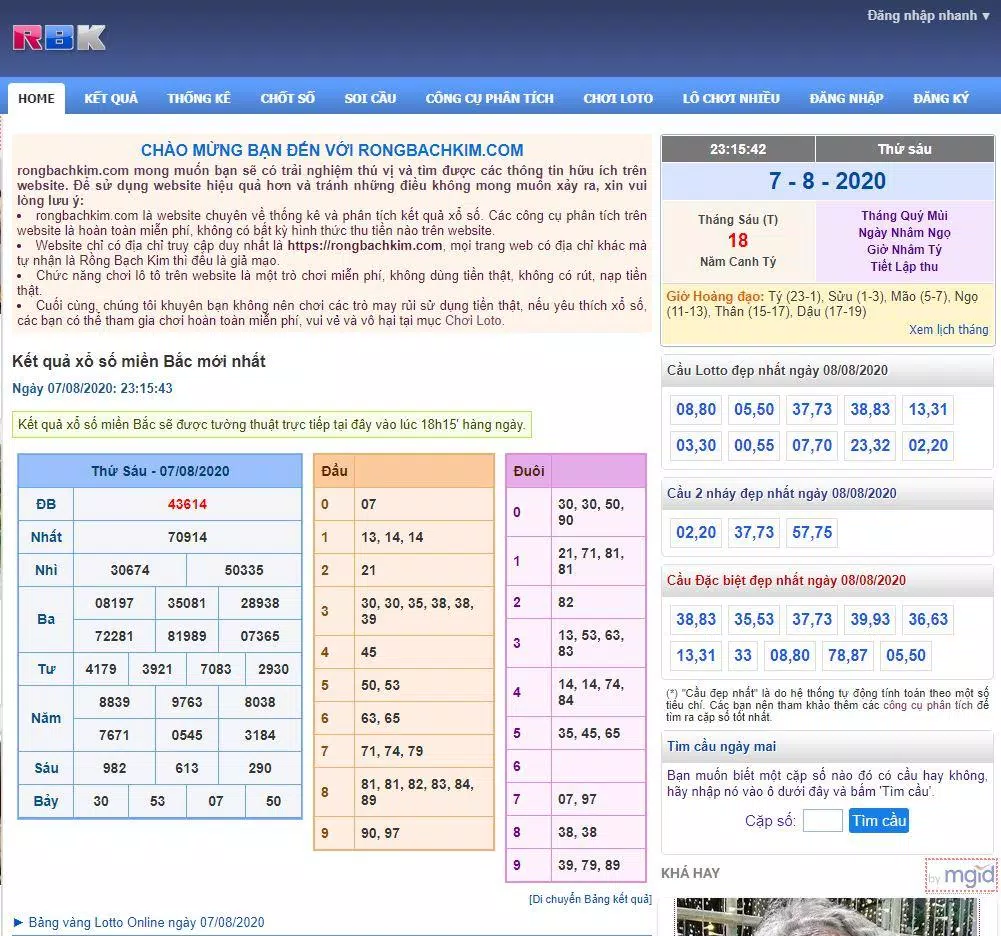The width and height of the screenshot is (1001, 936).
Task: Click second prize number 30674
Action: [130, 570]
